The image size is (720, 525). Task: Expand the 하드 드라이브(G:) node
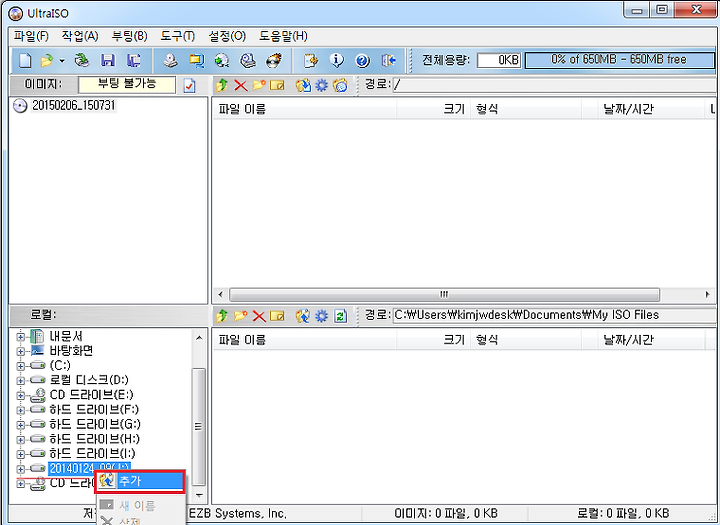click(20, 425)
